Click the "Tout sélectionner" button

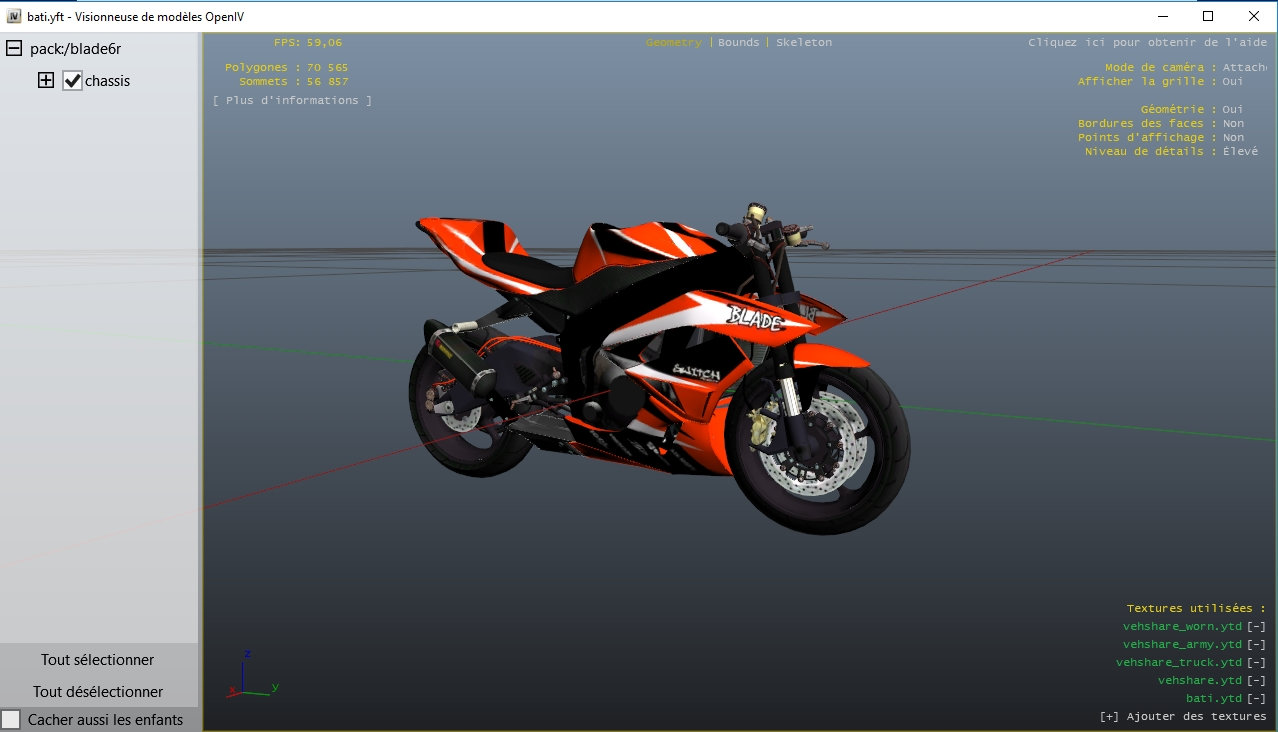[x=98, y=660]
